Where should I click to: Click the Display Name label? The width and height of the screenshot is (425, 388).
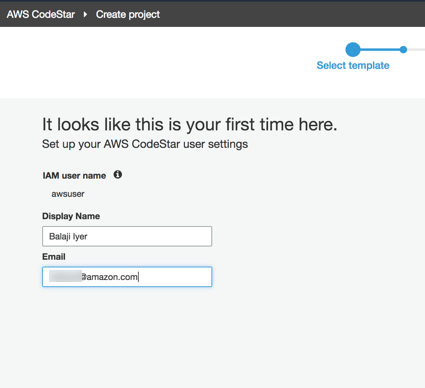(x=71, y=216)
